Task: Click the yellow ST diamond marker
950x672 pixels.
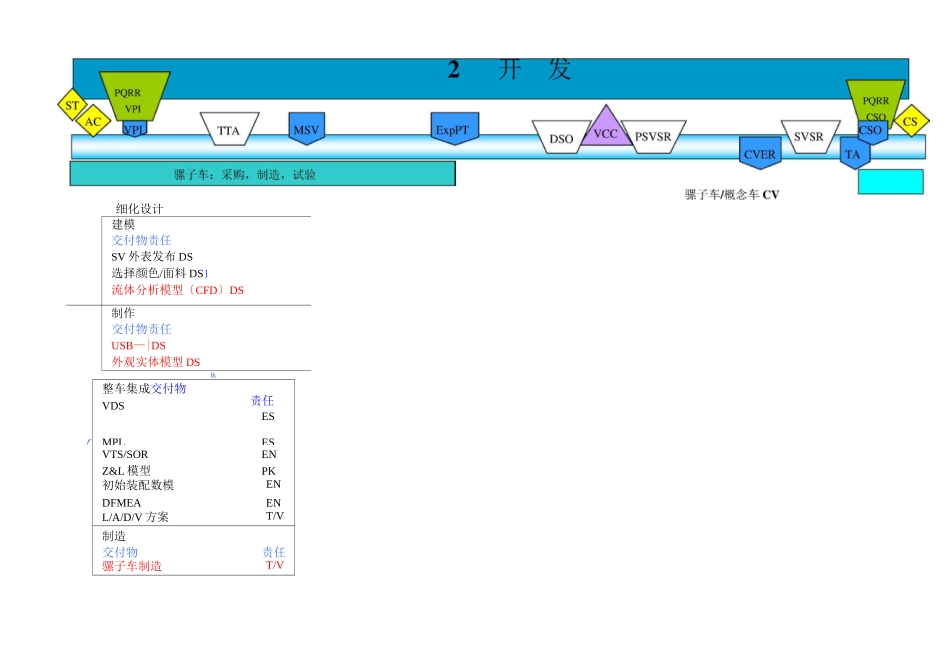Action: [71, 105]
